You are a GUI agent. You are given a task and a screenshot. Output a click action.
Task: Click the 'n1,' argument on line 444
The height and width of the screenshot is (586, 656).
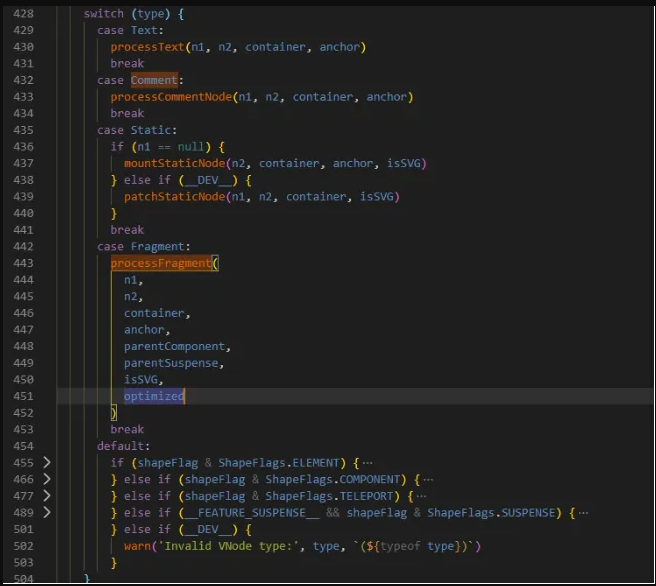pos(133,280)
